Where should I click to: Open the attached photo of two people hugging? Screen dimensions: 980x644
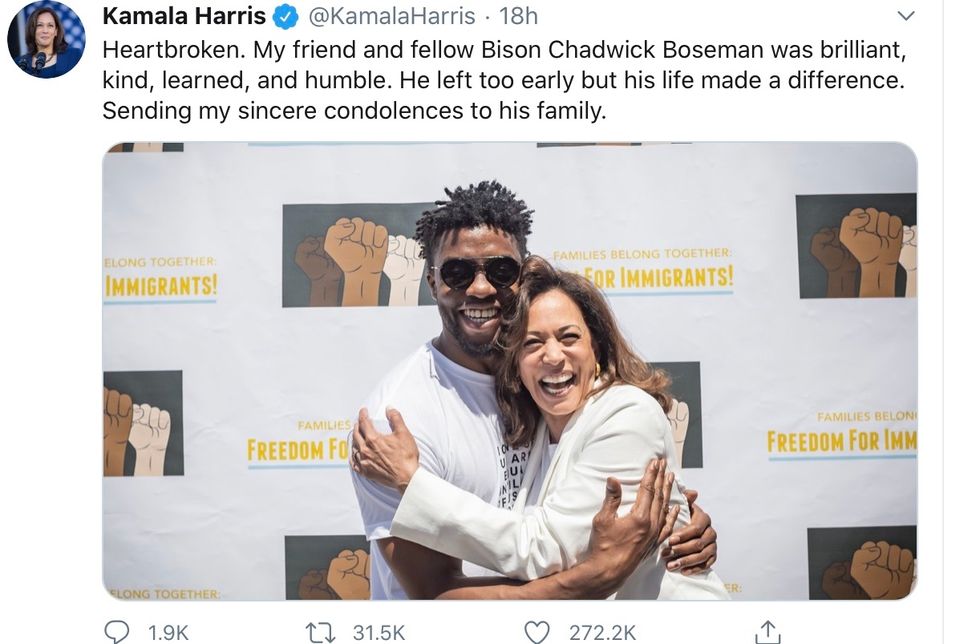(510, 371)
